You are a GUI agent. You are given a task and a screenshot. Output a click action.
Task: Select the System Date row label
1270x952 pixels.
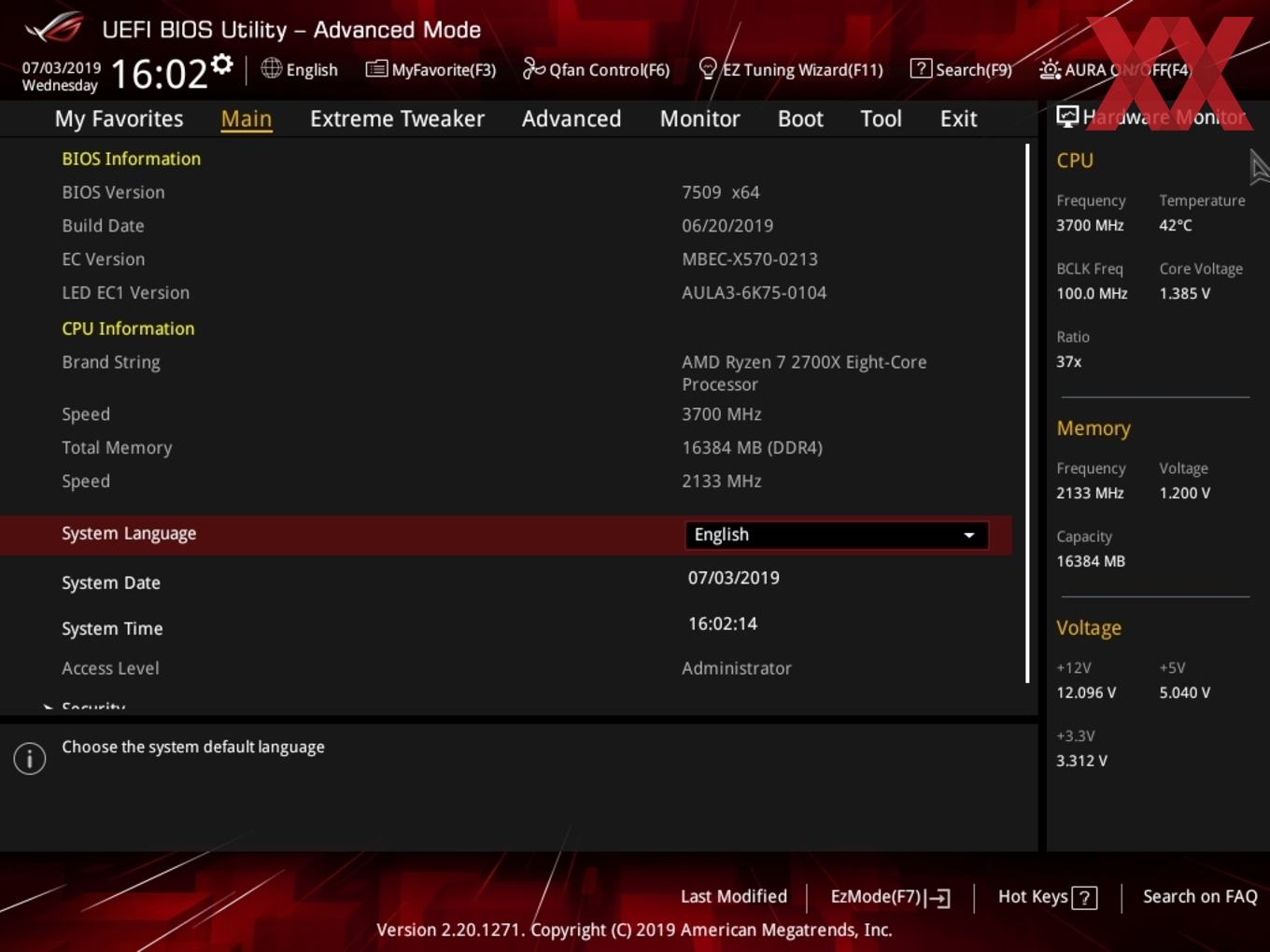tap(111, 582)
